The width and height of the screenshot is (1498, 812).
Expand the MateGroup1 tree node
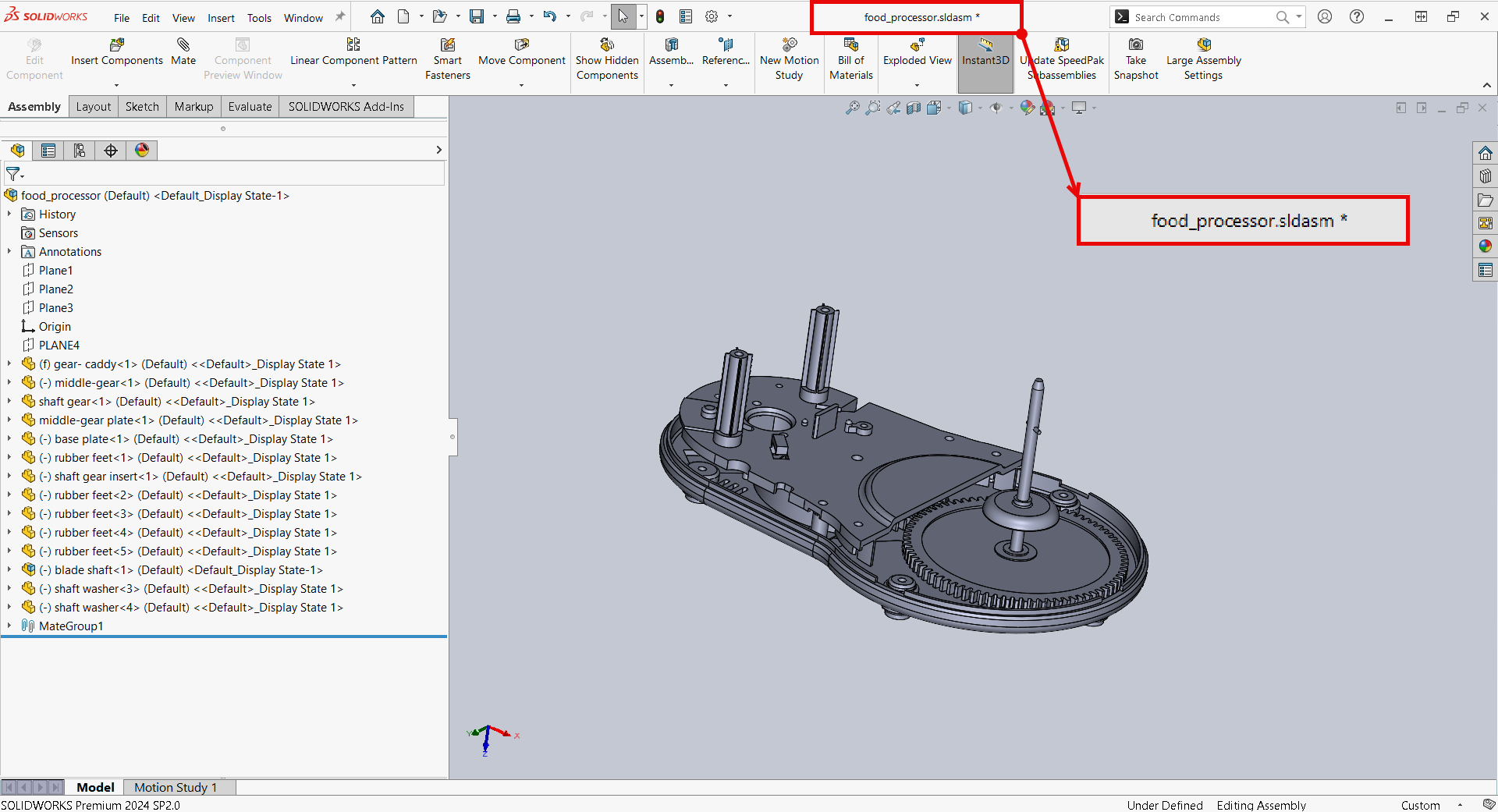point(9,626)
